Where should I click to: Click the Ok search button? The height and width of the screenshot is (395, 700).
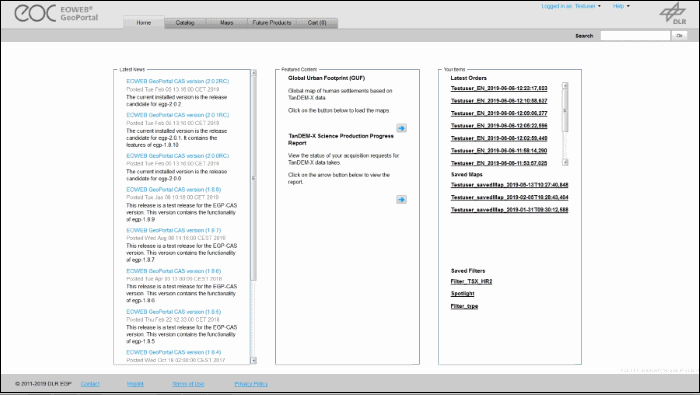pyautogui.click(x=679, y=36)
